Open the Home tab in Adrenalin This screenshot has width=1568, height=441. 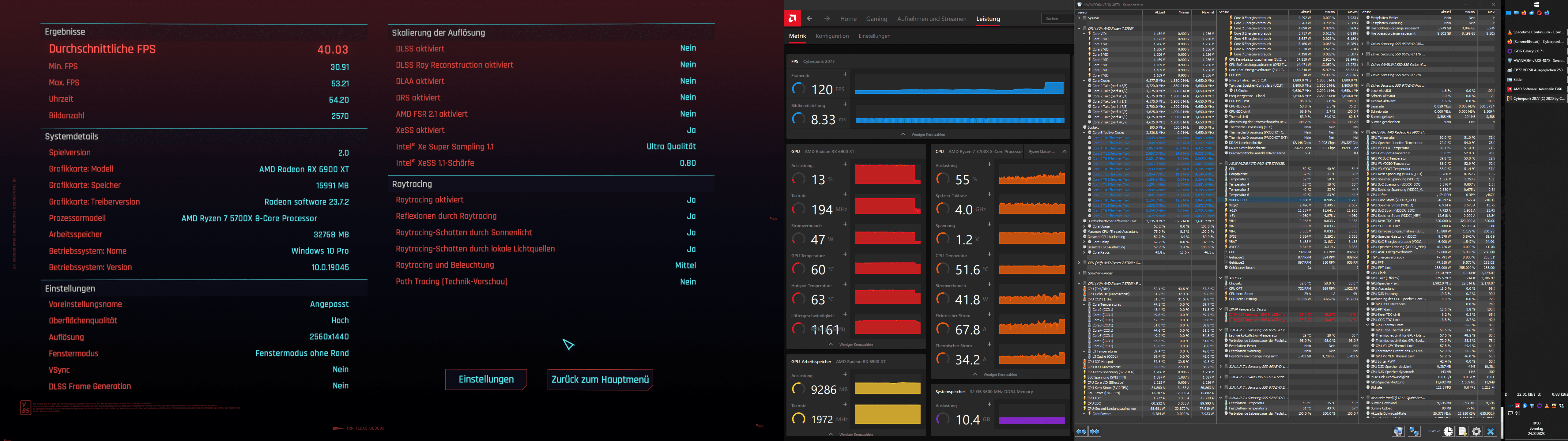click(849, 19)
